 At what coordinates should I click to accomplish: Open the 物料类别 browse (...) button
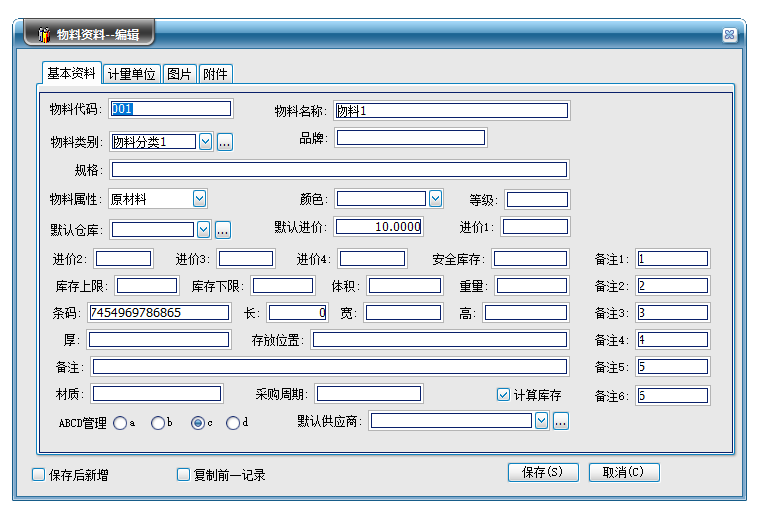225,142
